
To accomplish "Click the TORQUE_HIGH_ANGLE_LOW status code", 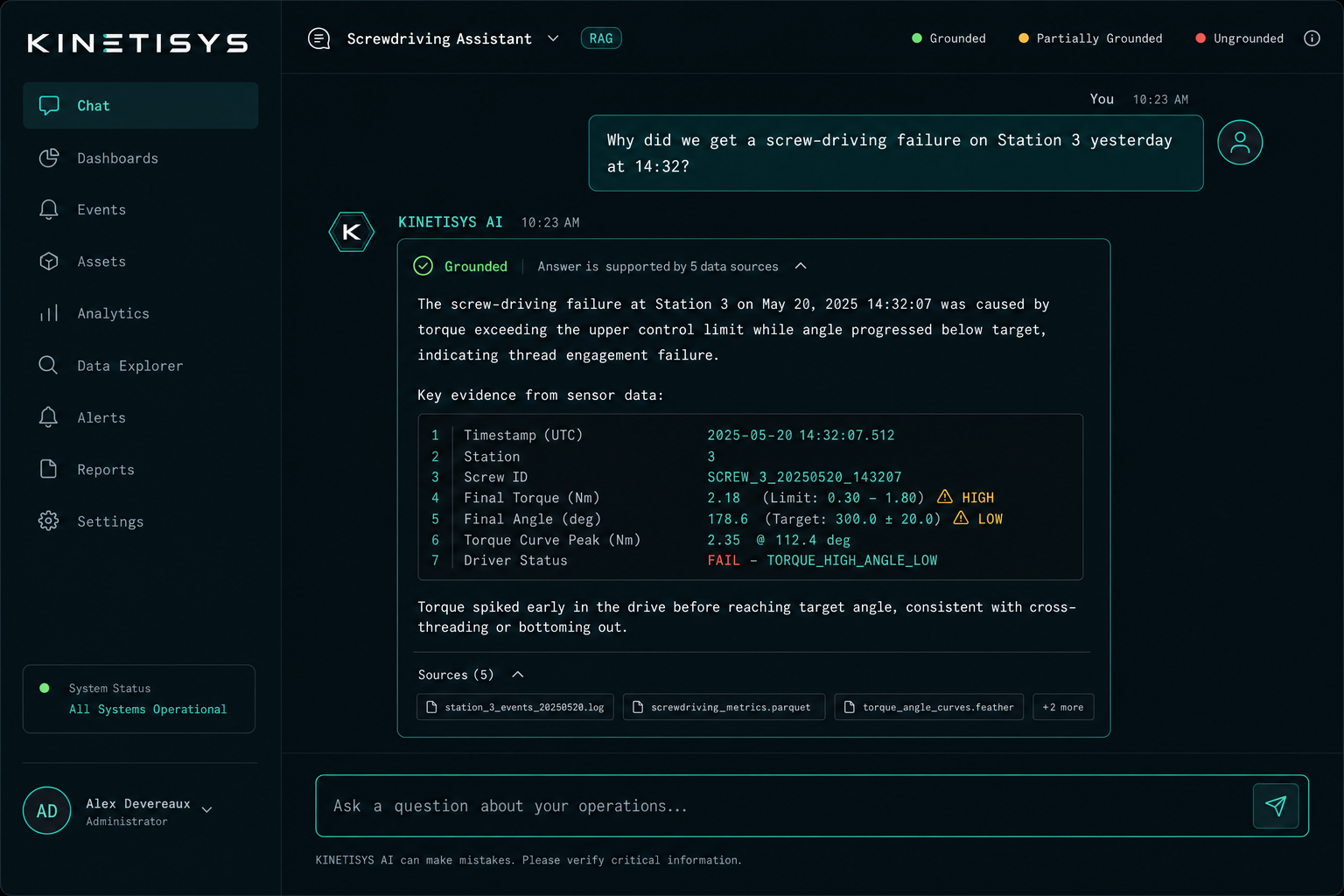I will [852, 560].
